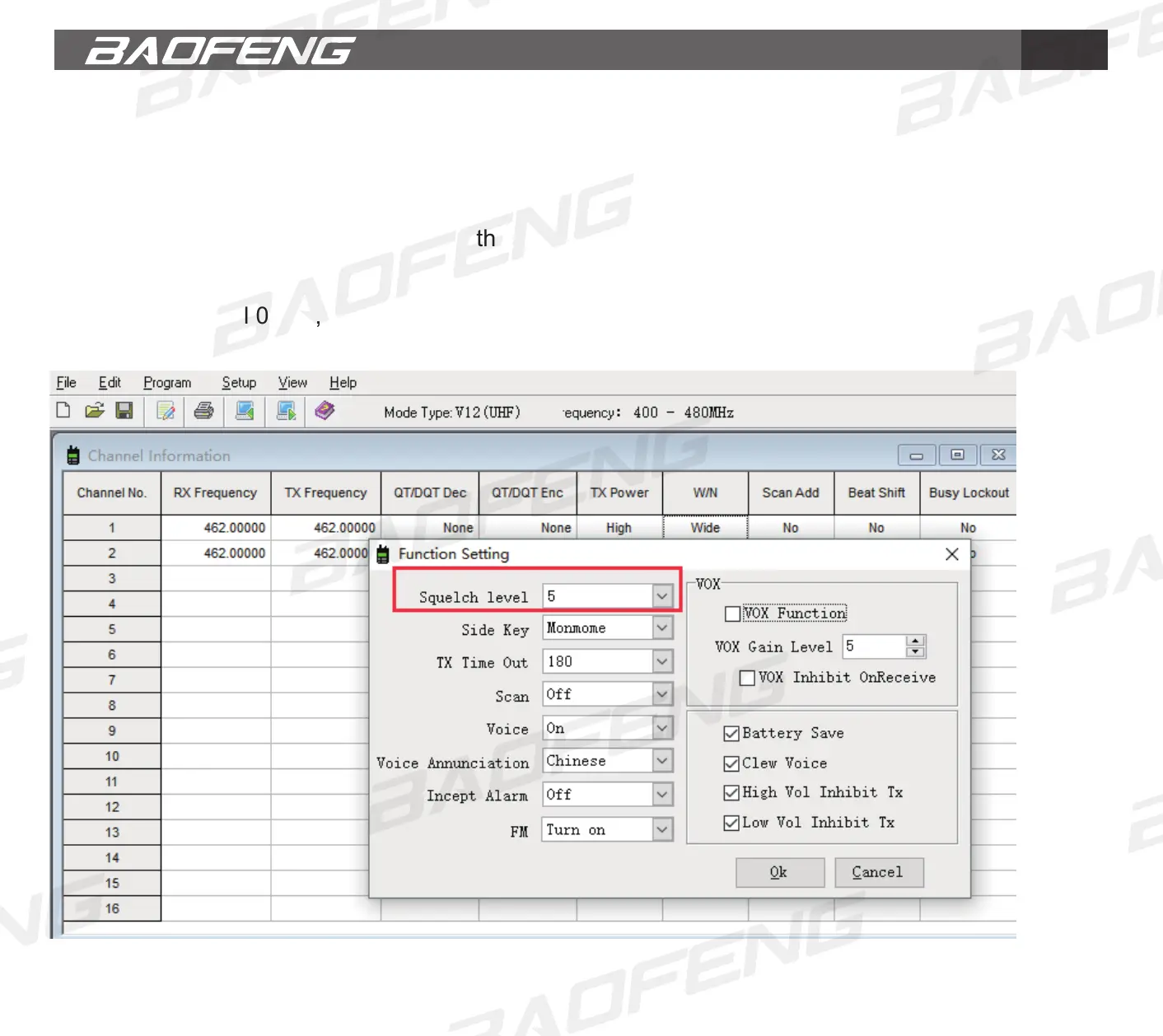Select channel 2 RX Frequency cell 462.00000
This screenshot has height=1036, width=1163.
[216, 553]
